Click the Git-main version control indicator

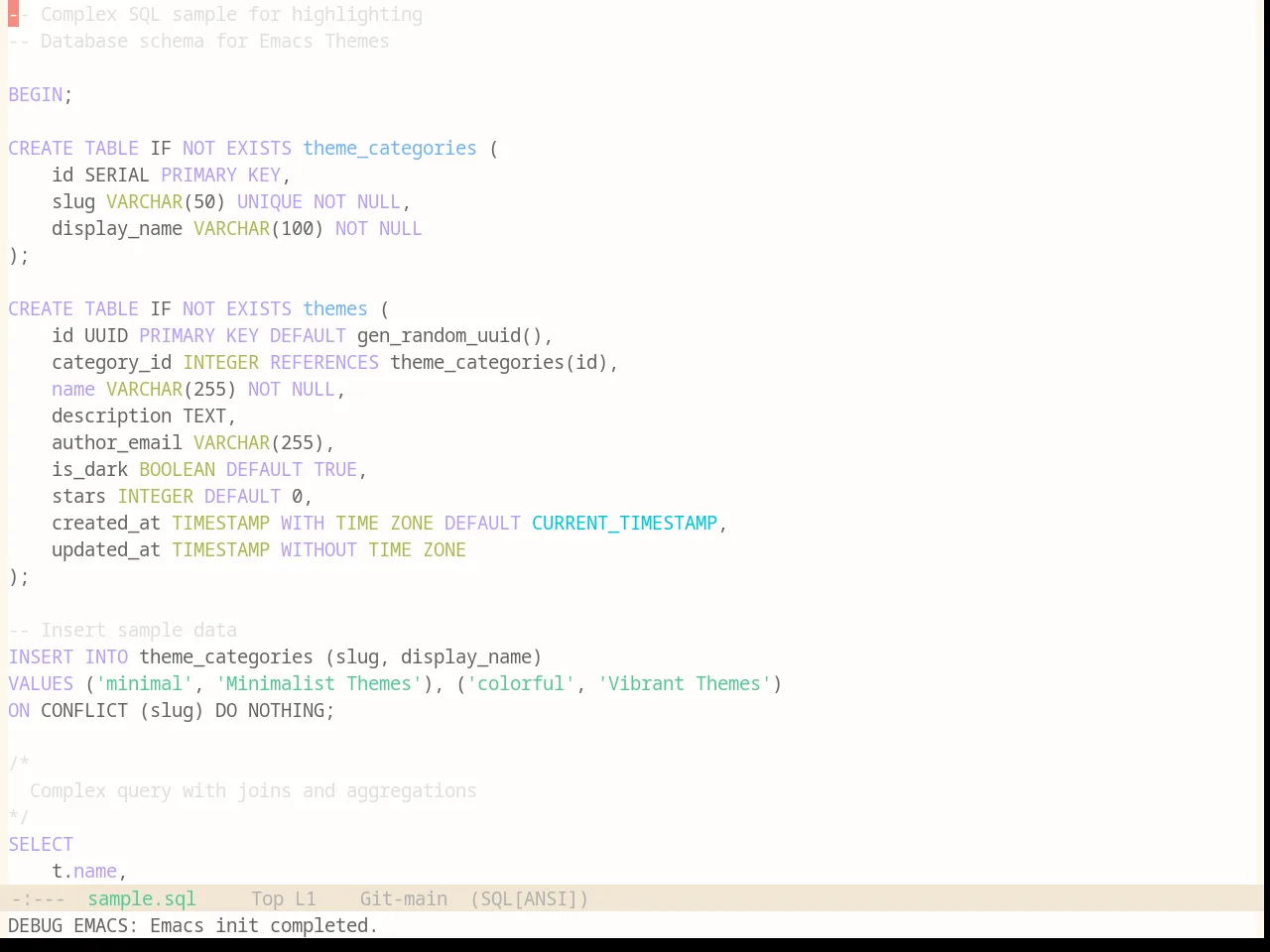[404, 898]
